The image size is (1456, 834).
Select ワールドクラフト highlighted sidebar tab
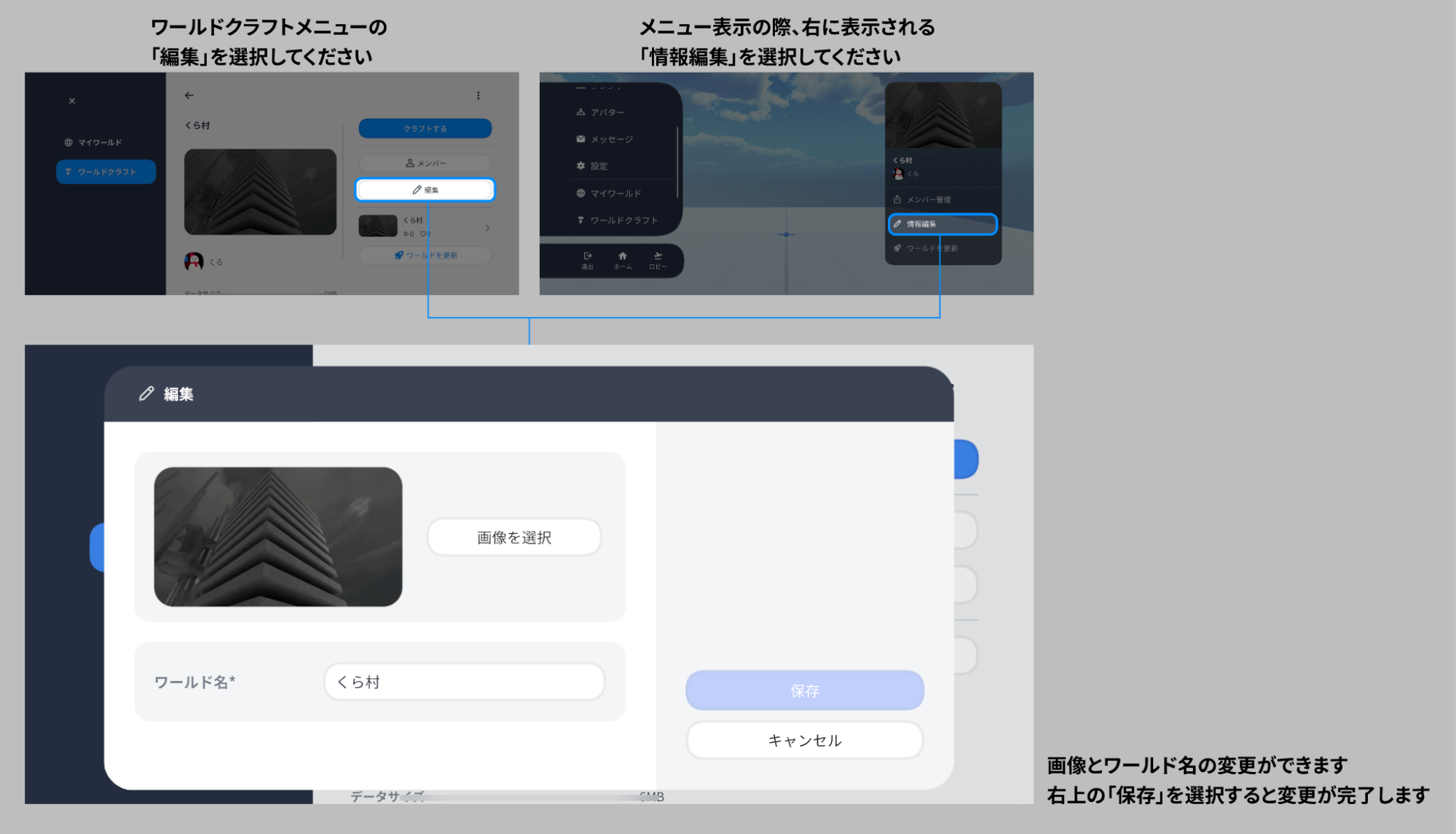106,172
